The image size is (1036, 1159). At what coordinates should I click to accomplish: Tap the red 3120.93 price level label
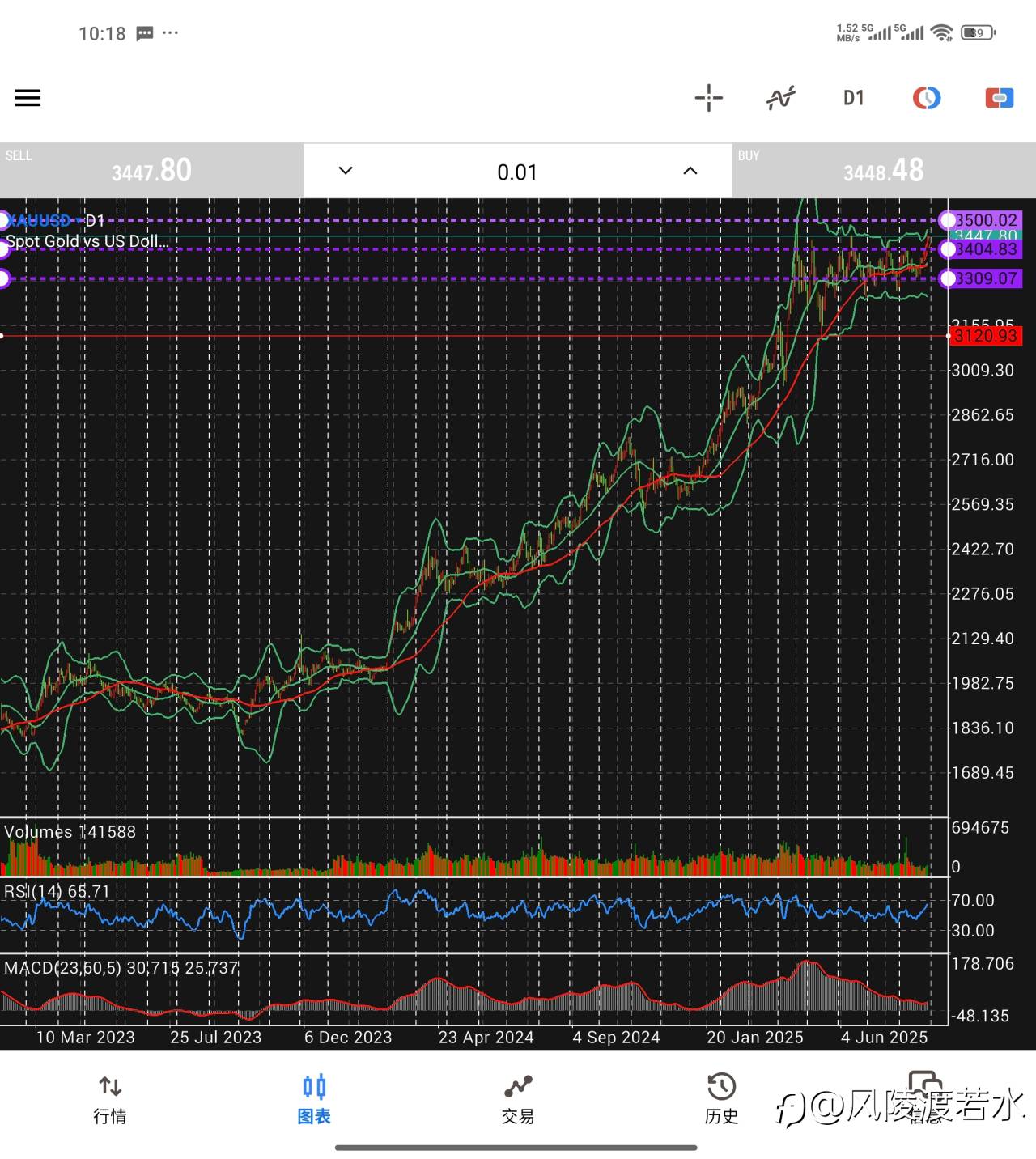click(x=985, y=336)
